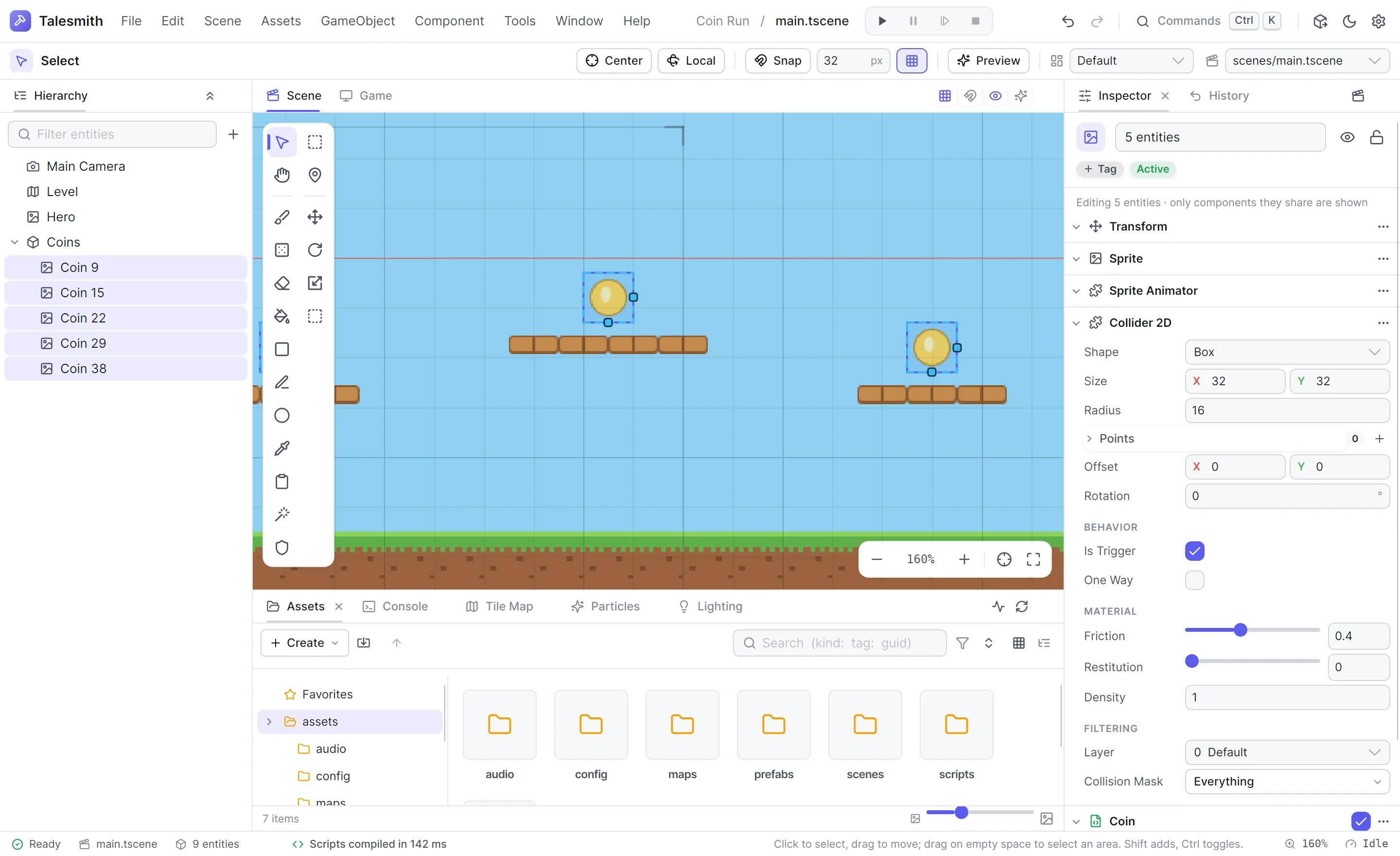The image size is (1400, 856).
Task: Toggle the grid snapping button
Action: (911, 60)
